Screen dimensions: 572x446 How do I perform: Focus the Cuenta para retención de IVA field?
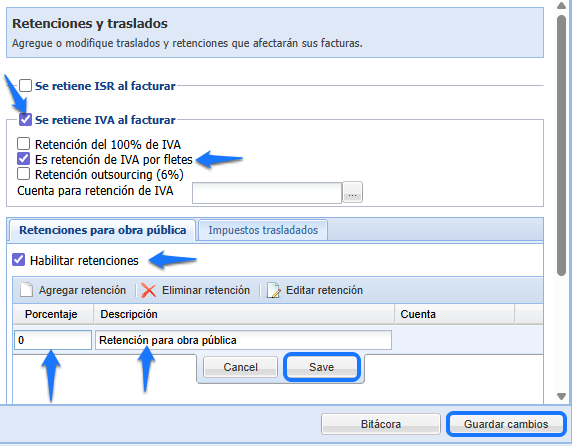tap(267, 193)
